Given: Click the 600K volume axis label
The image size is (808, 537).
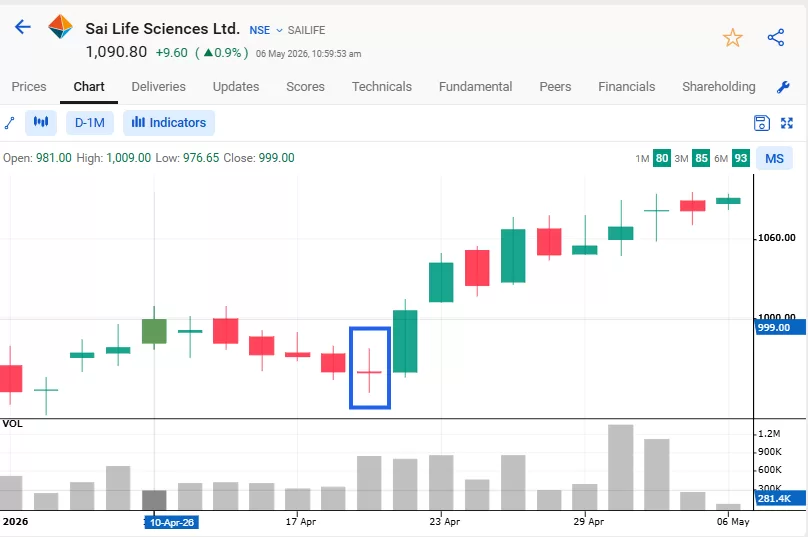Looking at the screenshot, I should pyautogui.click(x=770, y=470).
